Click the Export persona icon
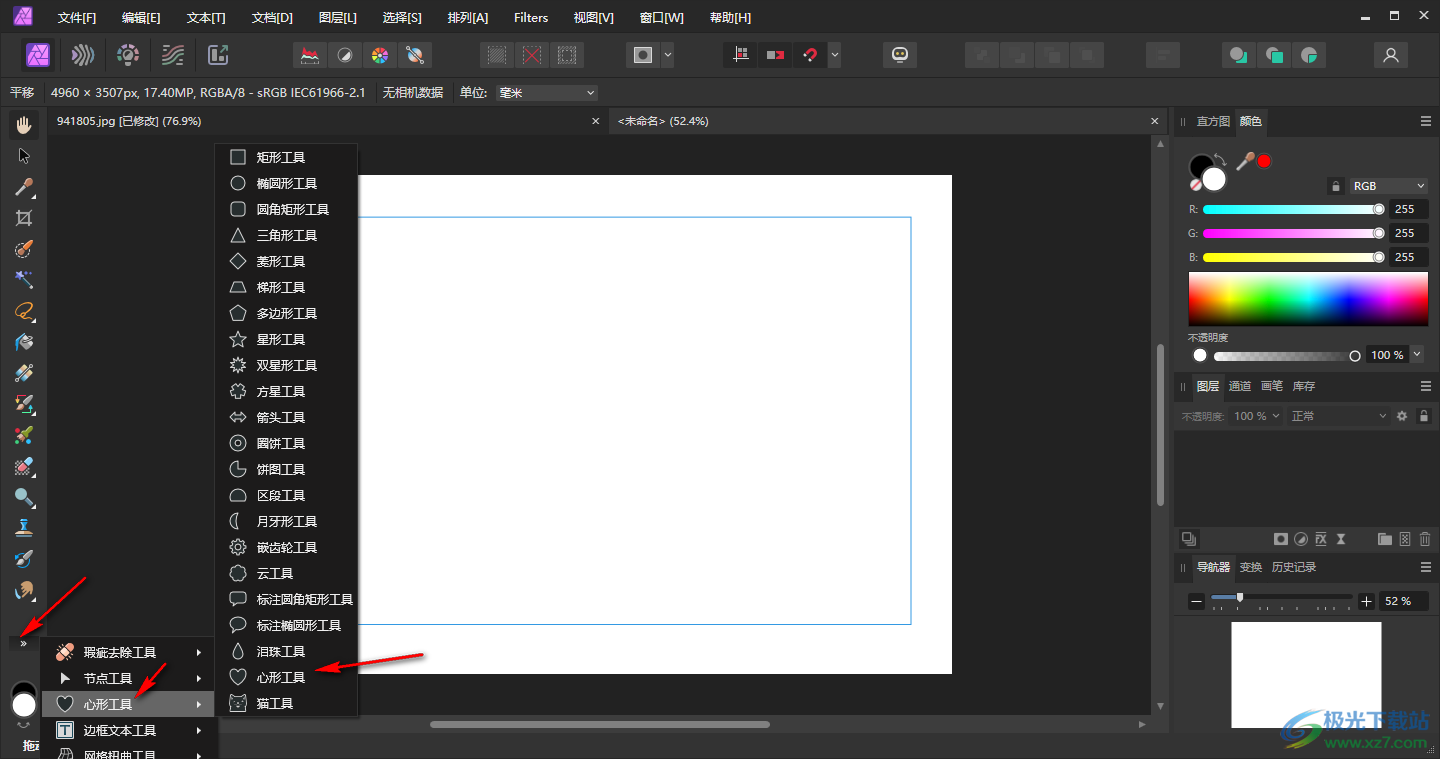1440x759 pixels. tap(218, 55)
